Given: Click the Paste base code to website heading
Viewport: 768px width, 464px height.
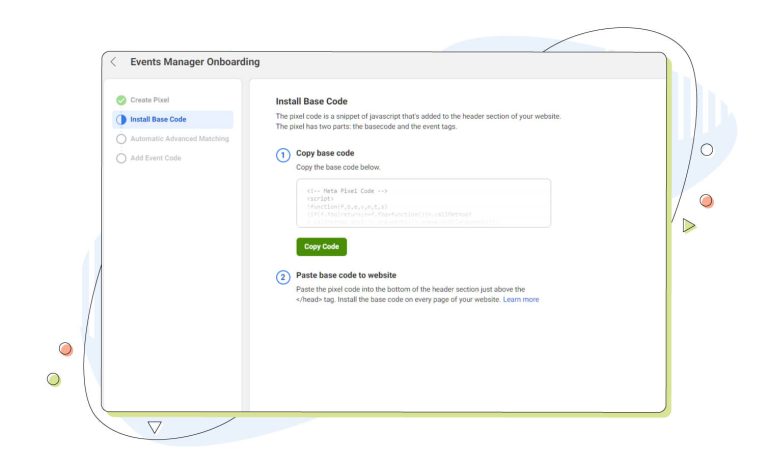Looking at the screenshot, I should pyautogui.click(x=347, y=275).
